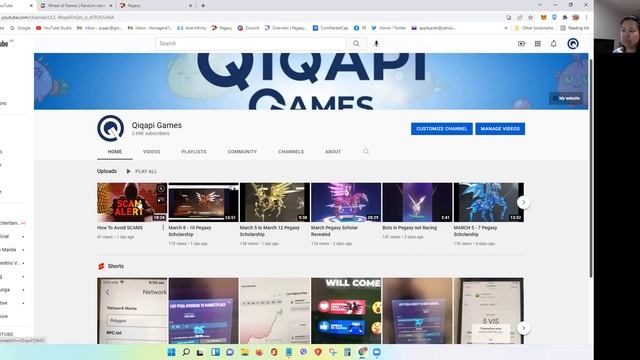Open the March Pegaxy Scholar Revealed thumbnail
This screenshot has width=640, height=360.
346,202
